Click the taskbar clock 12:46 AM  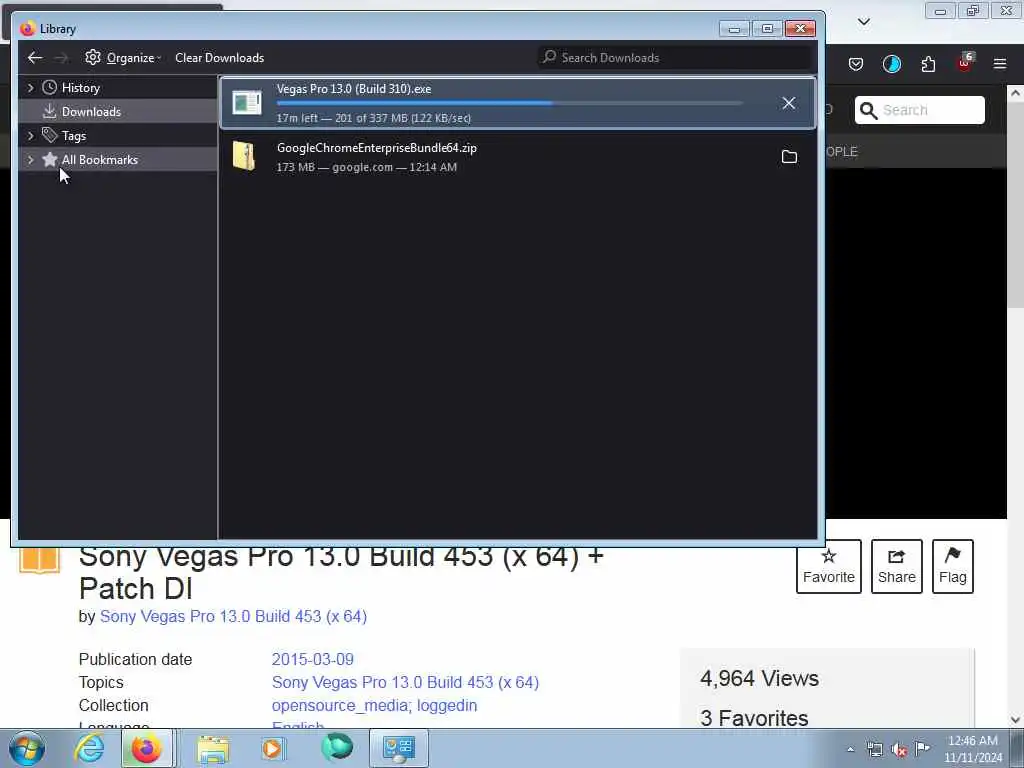[x=973, y=741]
